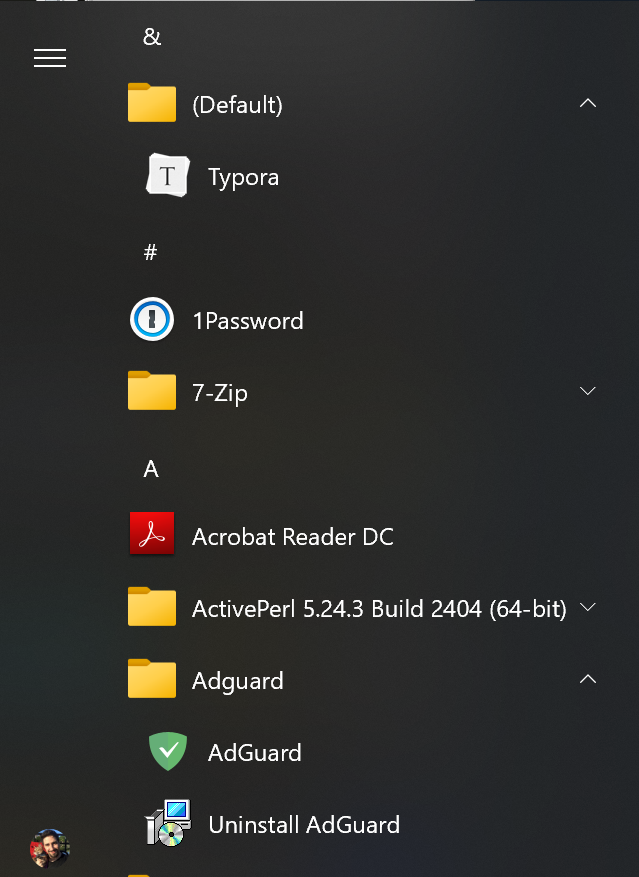Select the & section heading
The height and width of the screenshot is (877, 639).
point(150,36)
